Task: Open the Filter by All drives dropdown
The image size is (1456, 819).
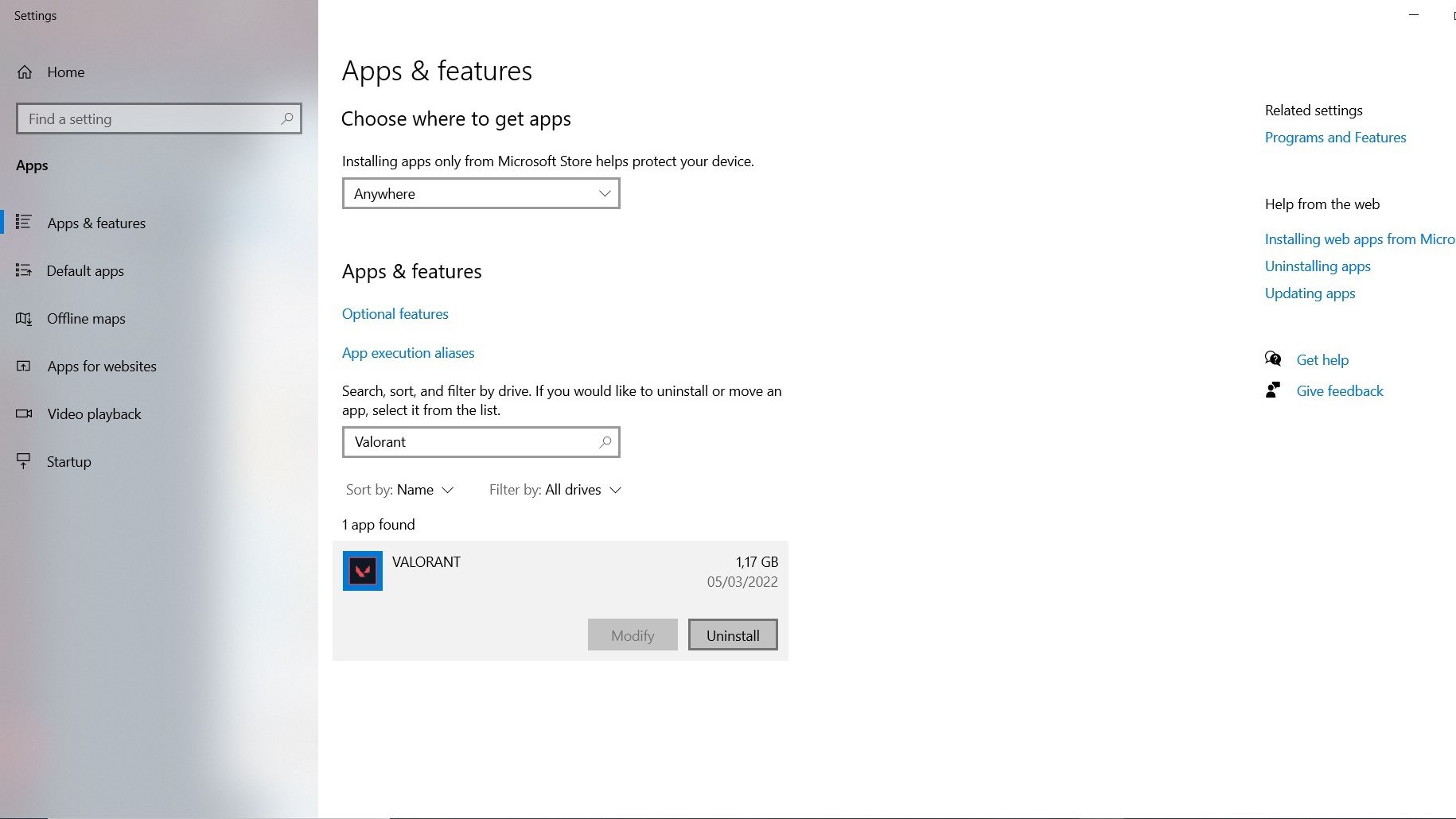Action: (555, 490)
